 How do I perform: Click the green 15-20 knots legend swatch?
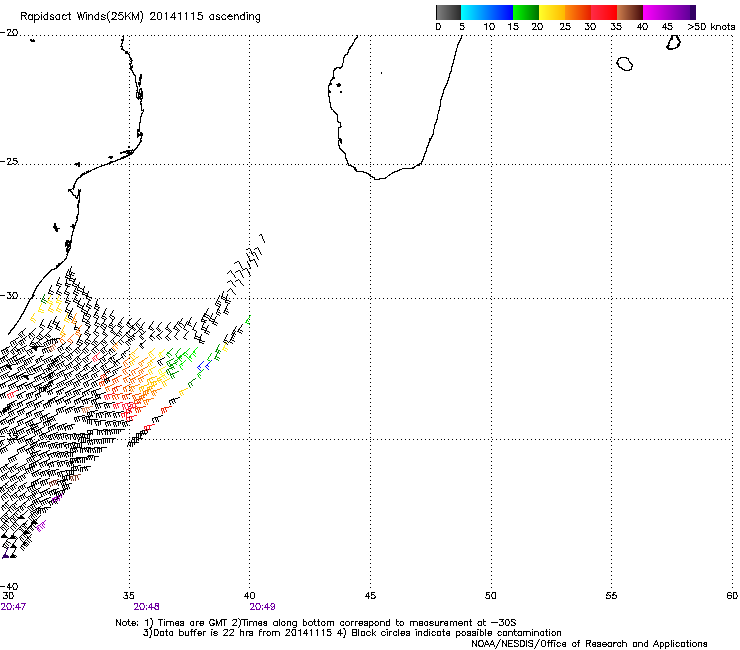click(526, 12)
